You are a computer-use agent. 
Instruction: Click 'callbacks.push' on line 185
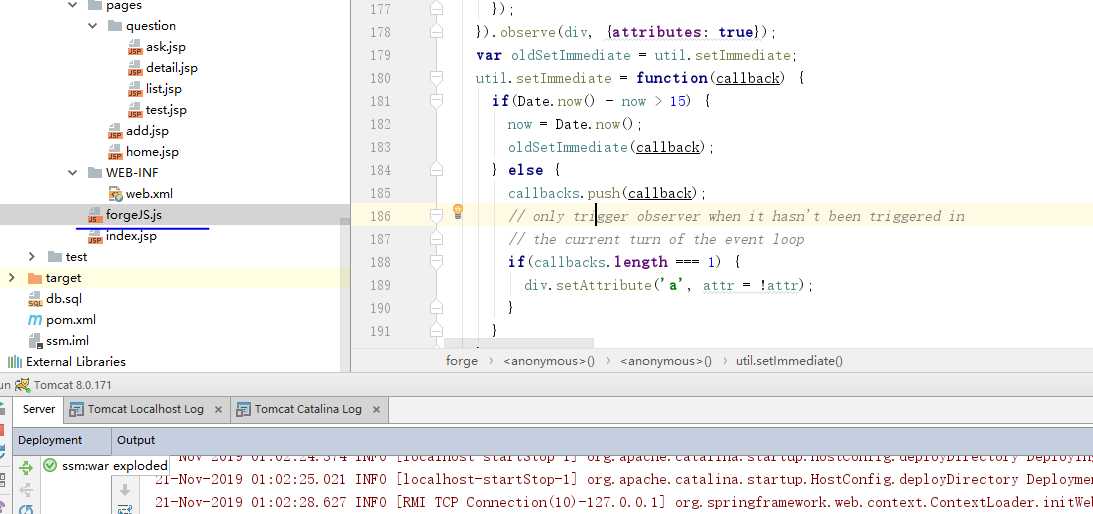564,193
